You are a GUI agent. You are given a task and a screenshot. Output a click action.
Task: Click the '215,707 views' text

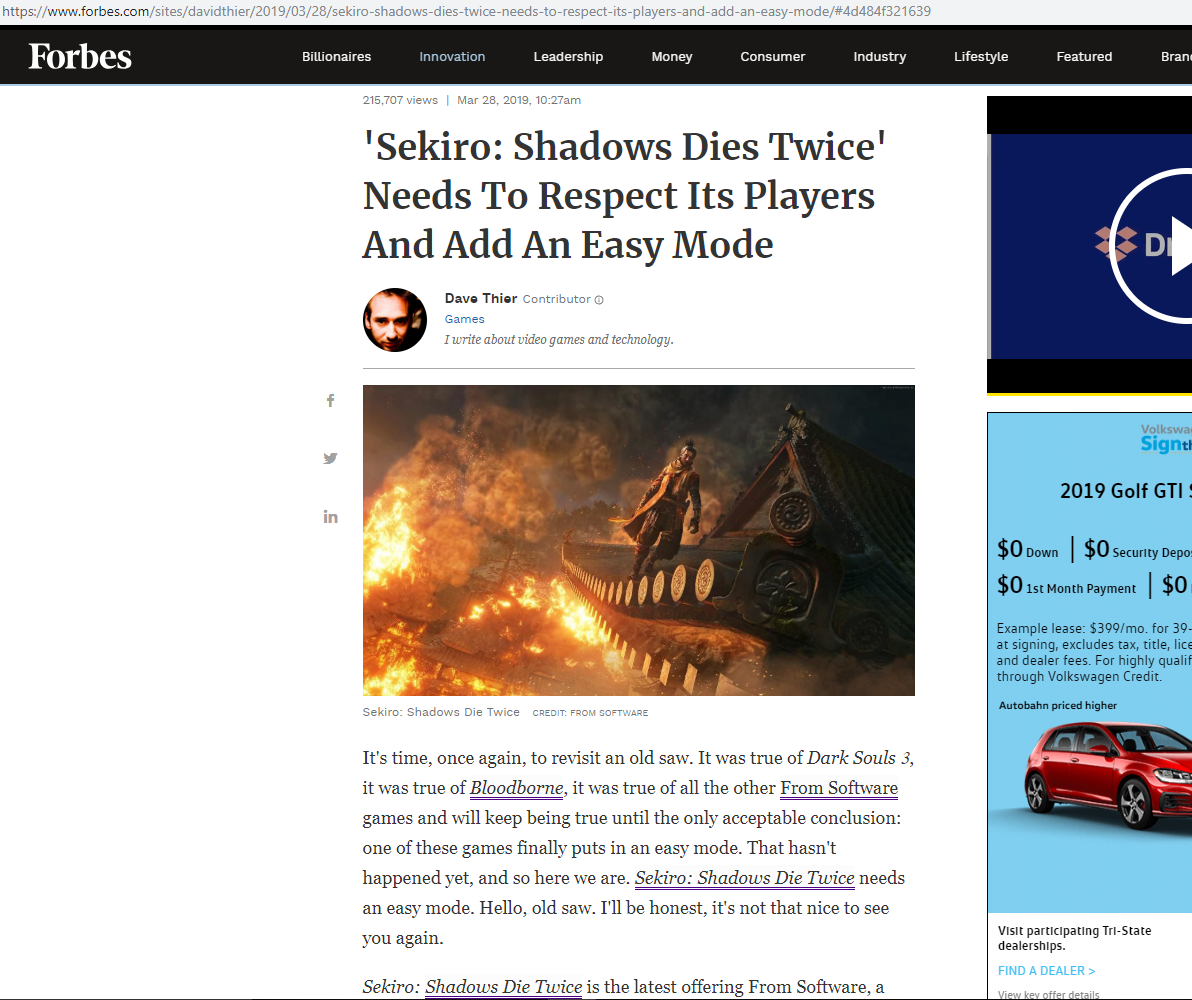coord(400,100)
